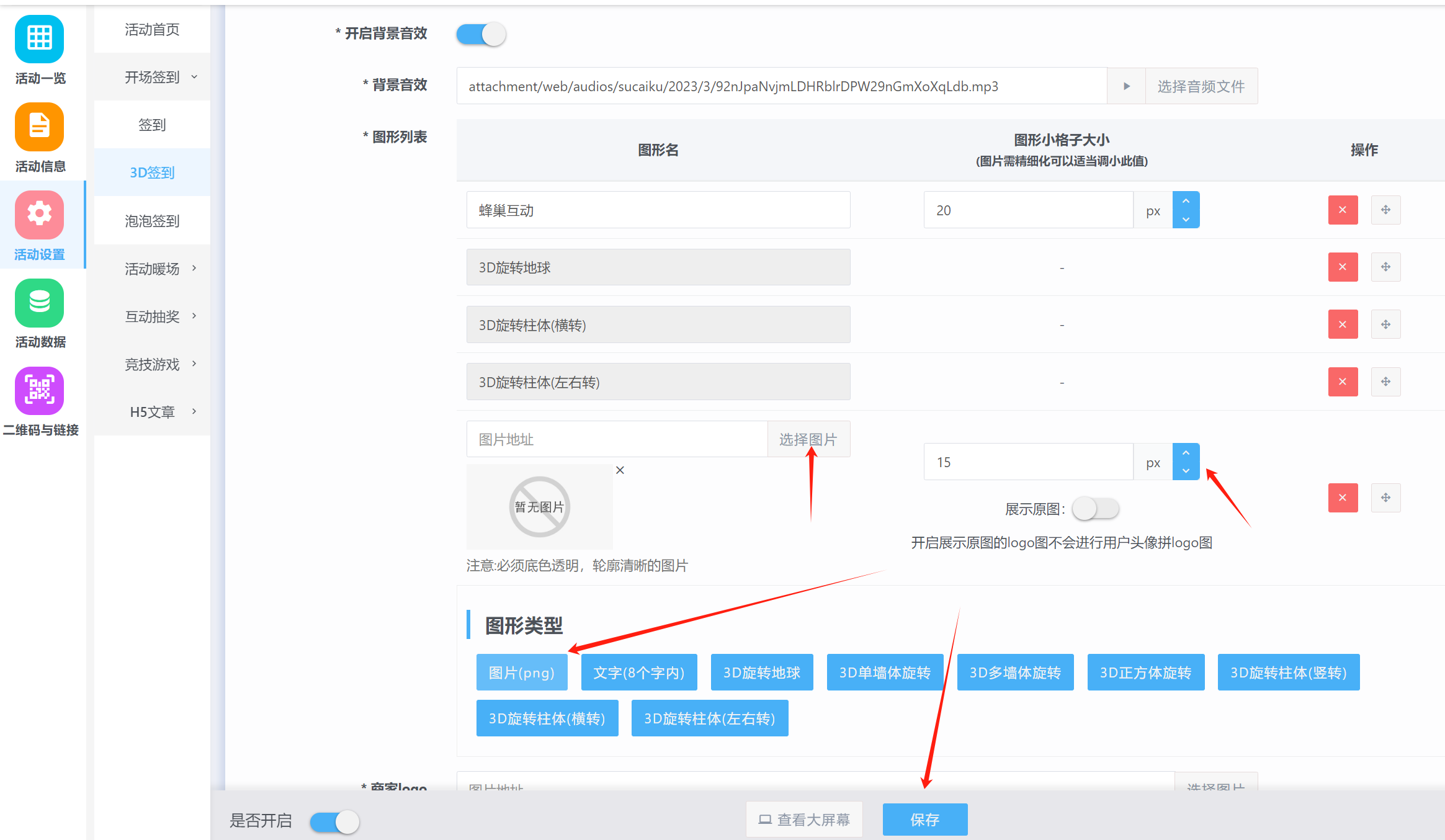Focus the 背景音效 path field
The width and height of the screenshot is (1445, 840).
[x=782, y=86]
